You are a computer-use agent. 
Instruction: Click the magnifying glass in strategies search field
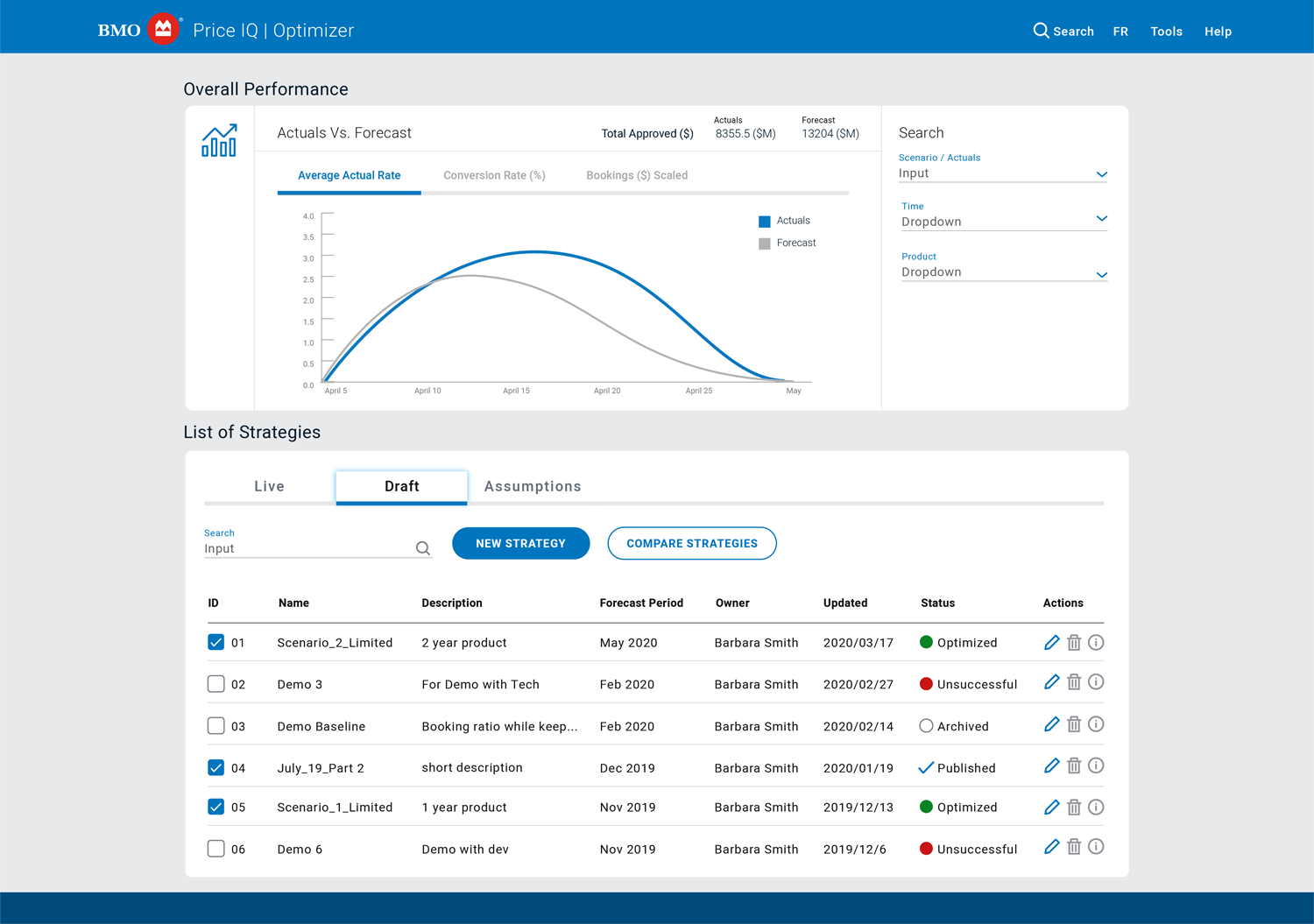423,547
